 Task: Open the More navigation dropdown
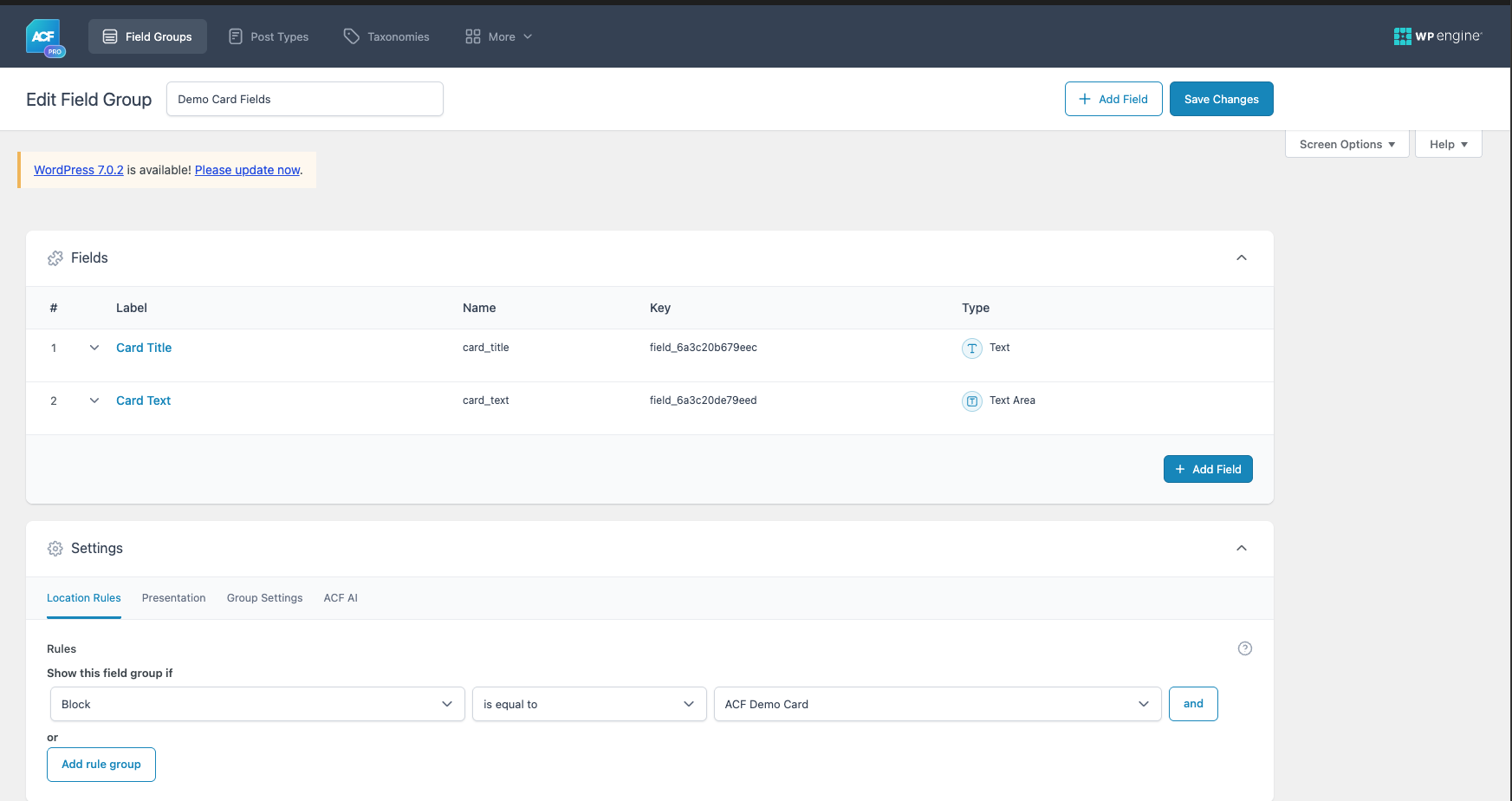(x=498, y=36)
